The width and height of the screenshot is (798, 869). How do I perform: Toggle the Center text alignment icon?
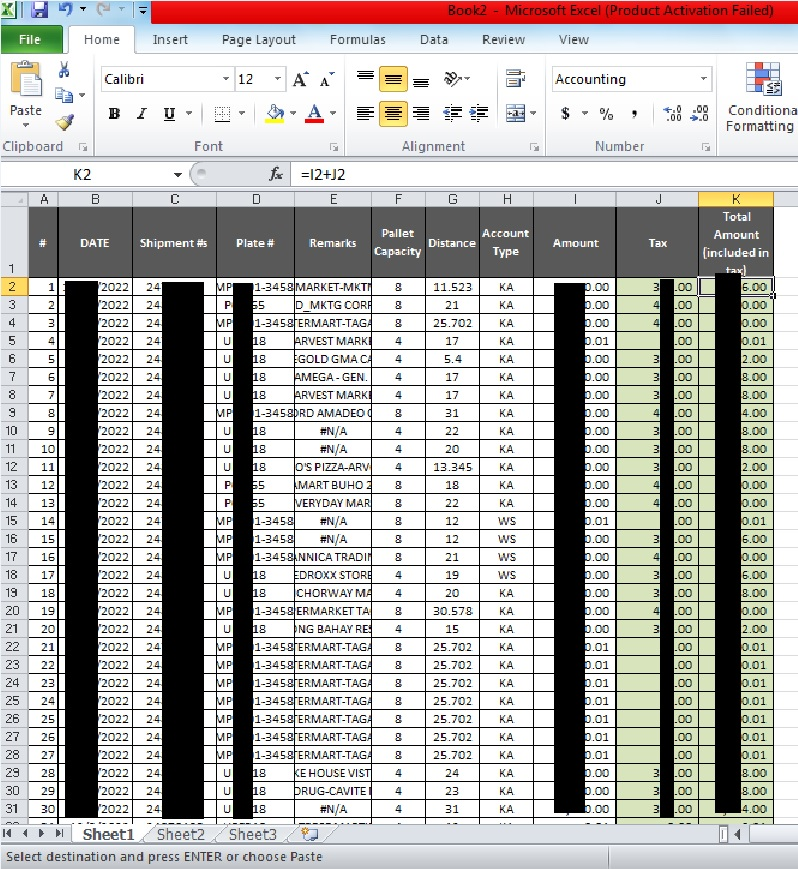coord(393,114)
